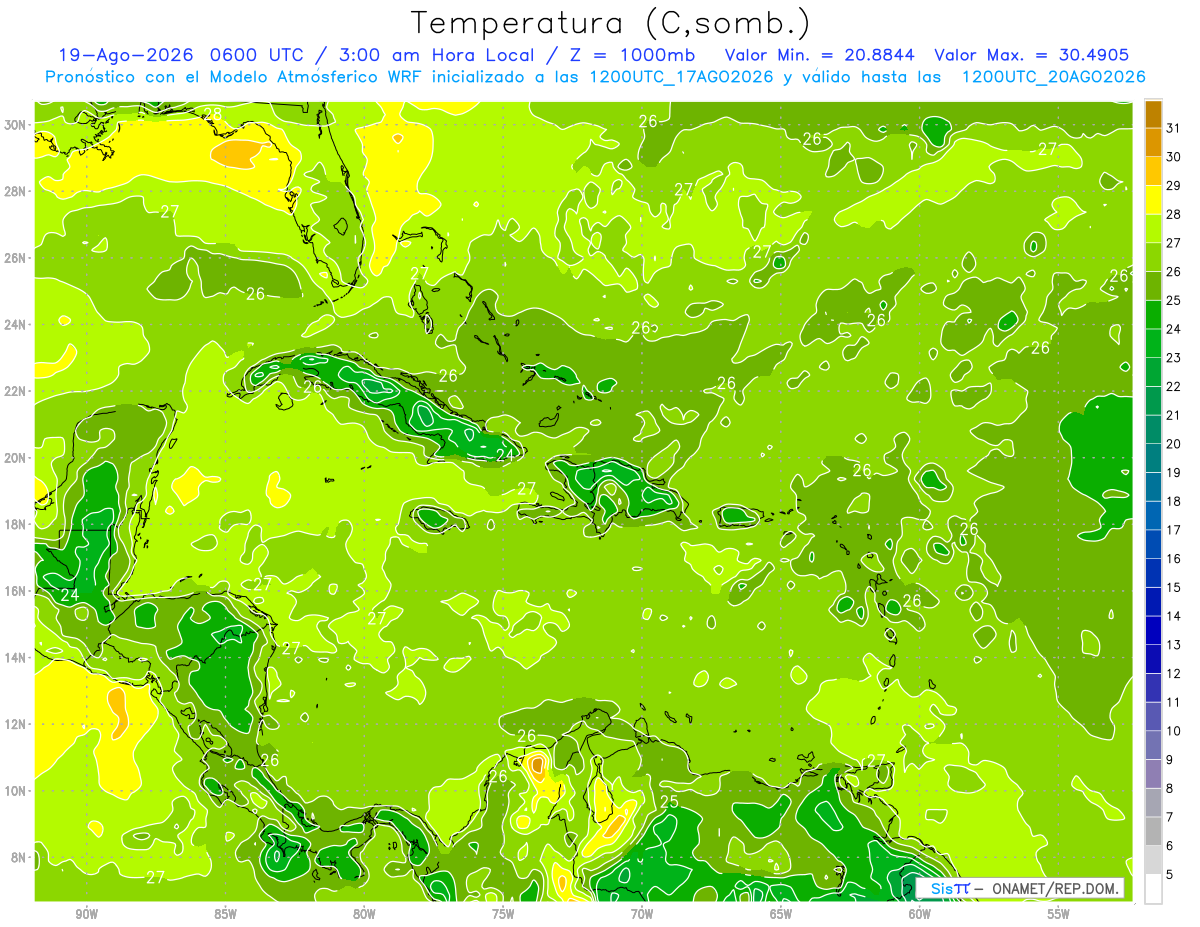Click yellow swatch between 28 and 29
Image resolution: width=1200 pixels, height=927 pixels.
(1153, 201)
